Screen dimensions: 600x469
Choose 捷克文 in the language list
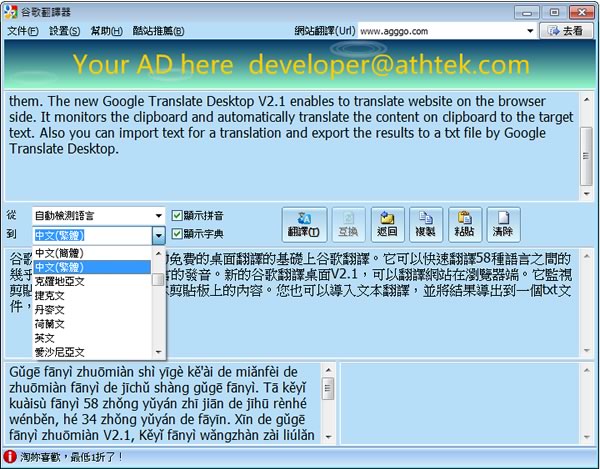pyautogui.click(x=92, y=295)
